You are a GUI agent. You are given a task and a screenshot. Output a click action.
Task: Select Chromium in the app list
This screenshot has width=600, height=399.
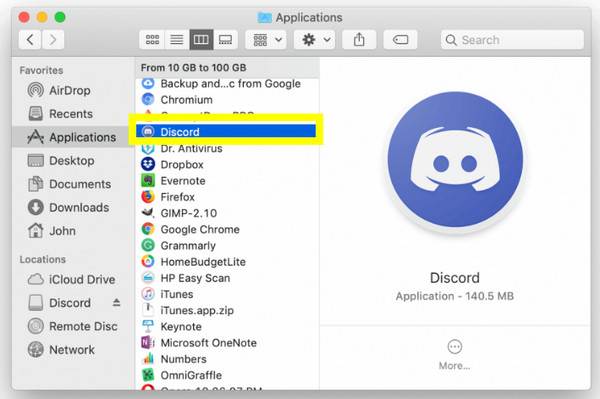227,99
